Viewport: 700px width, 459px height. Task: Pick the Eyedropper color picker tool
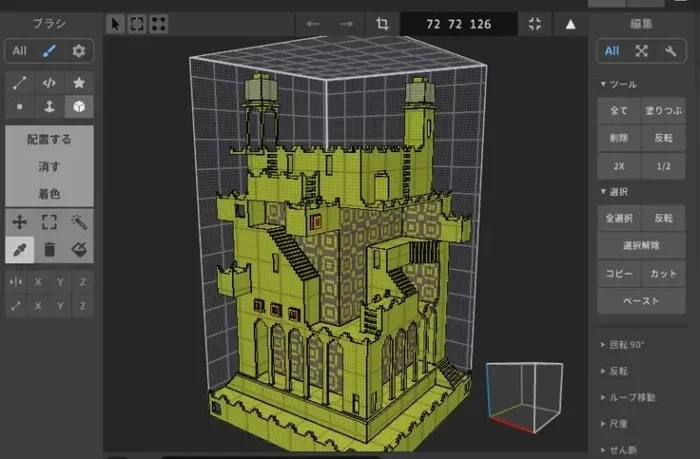click(20, 250)
